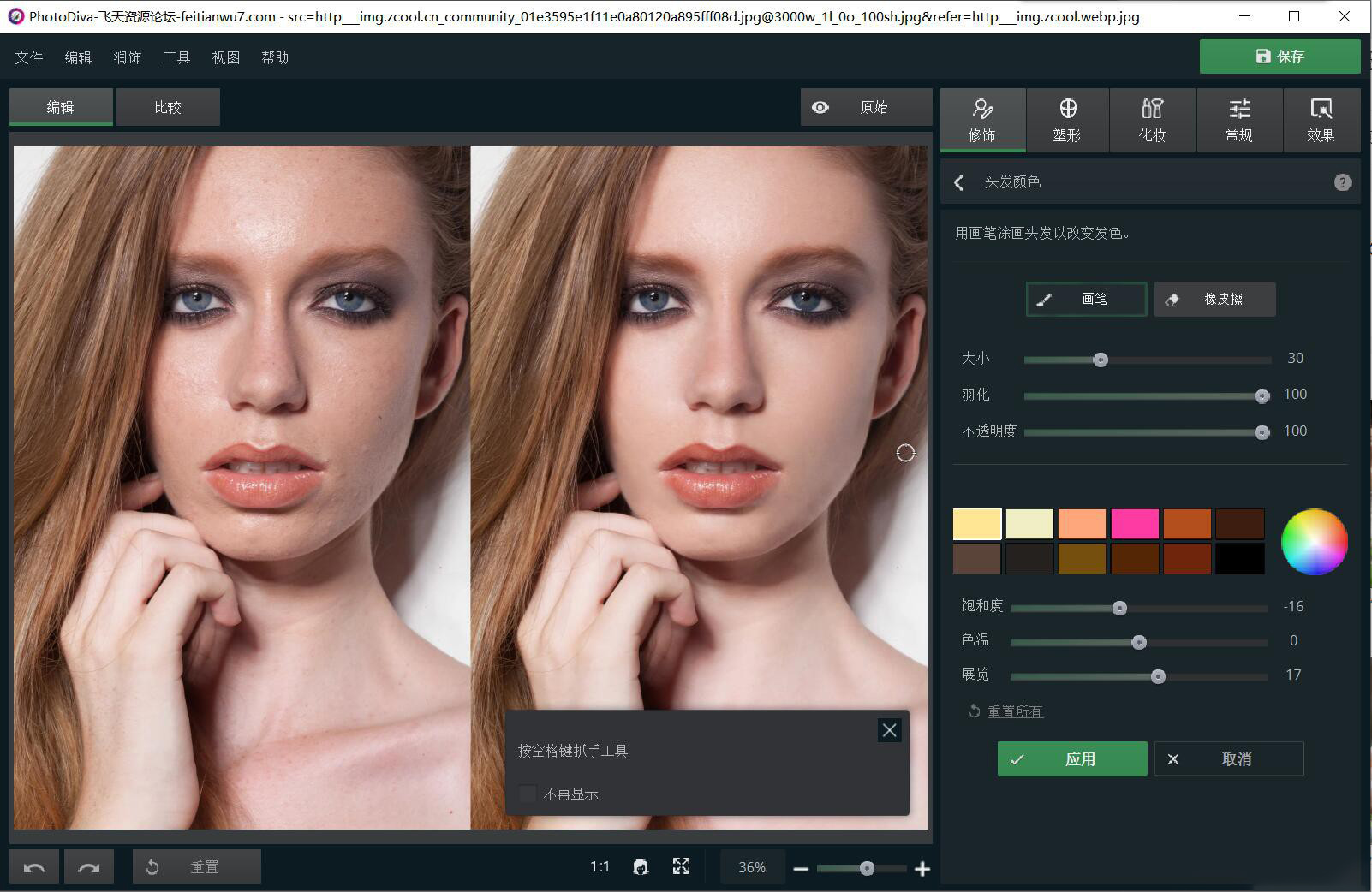Image resolution: width=1372 pixels, height=892 pixels.
Task: Click the 重置所有 reset all link
Action: [x=1014, y=711]
